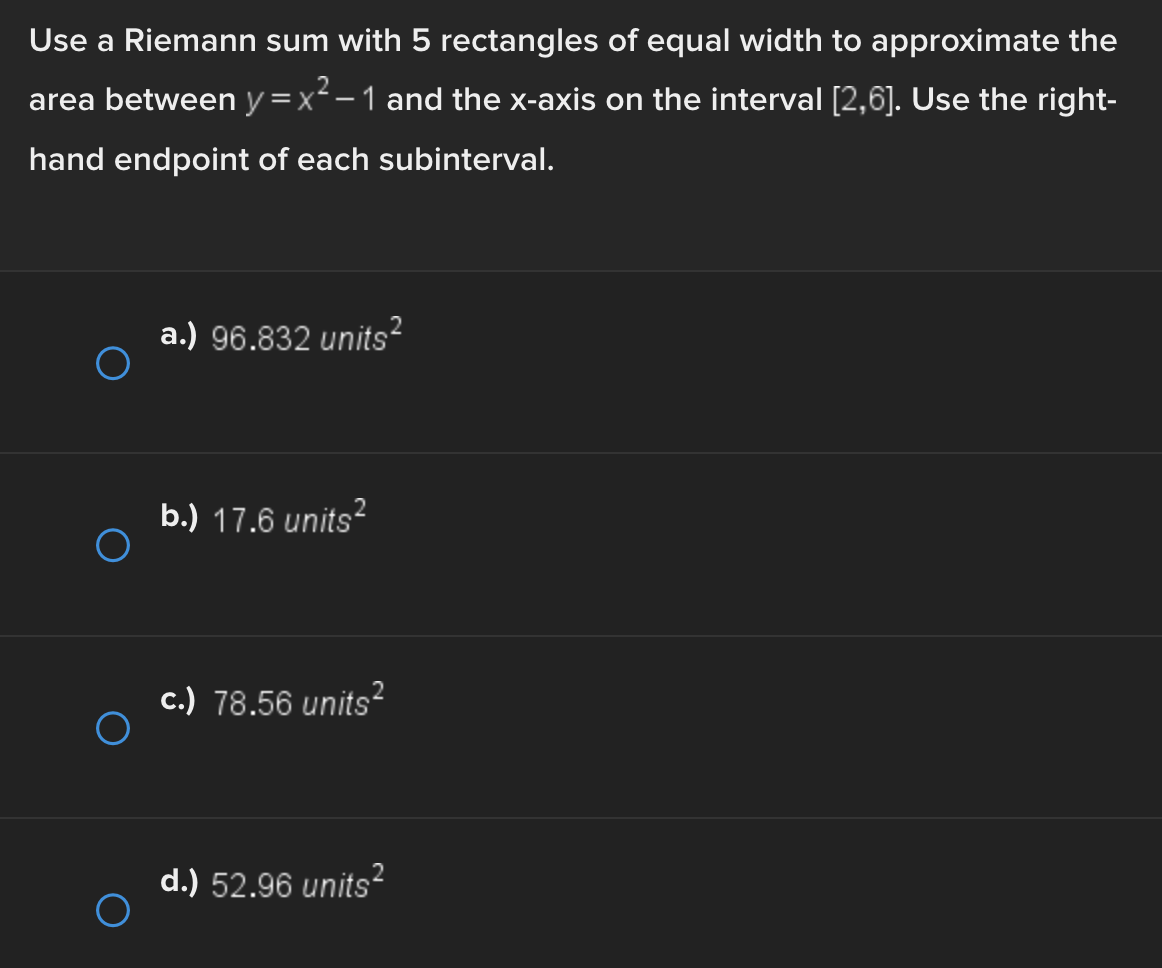Select the radio button for option c.)
The height and width of the screenshot is (968, 1162).
112,728
